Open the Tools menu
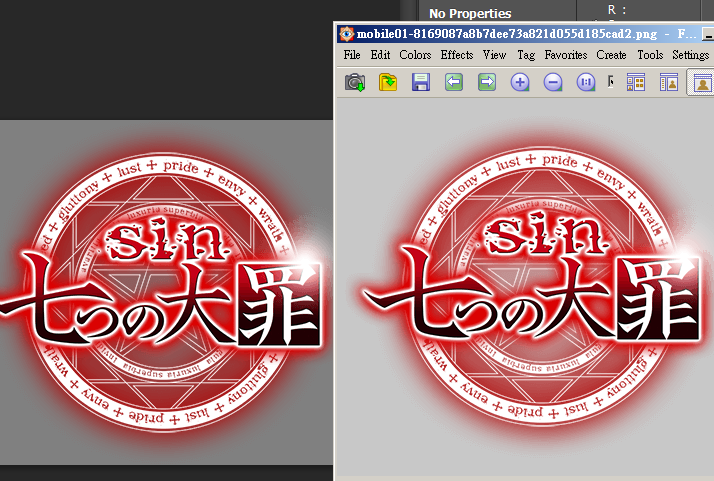Viewport: 714px width, 481px height. click(650, 55)
